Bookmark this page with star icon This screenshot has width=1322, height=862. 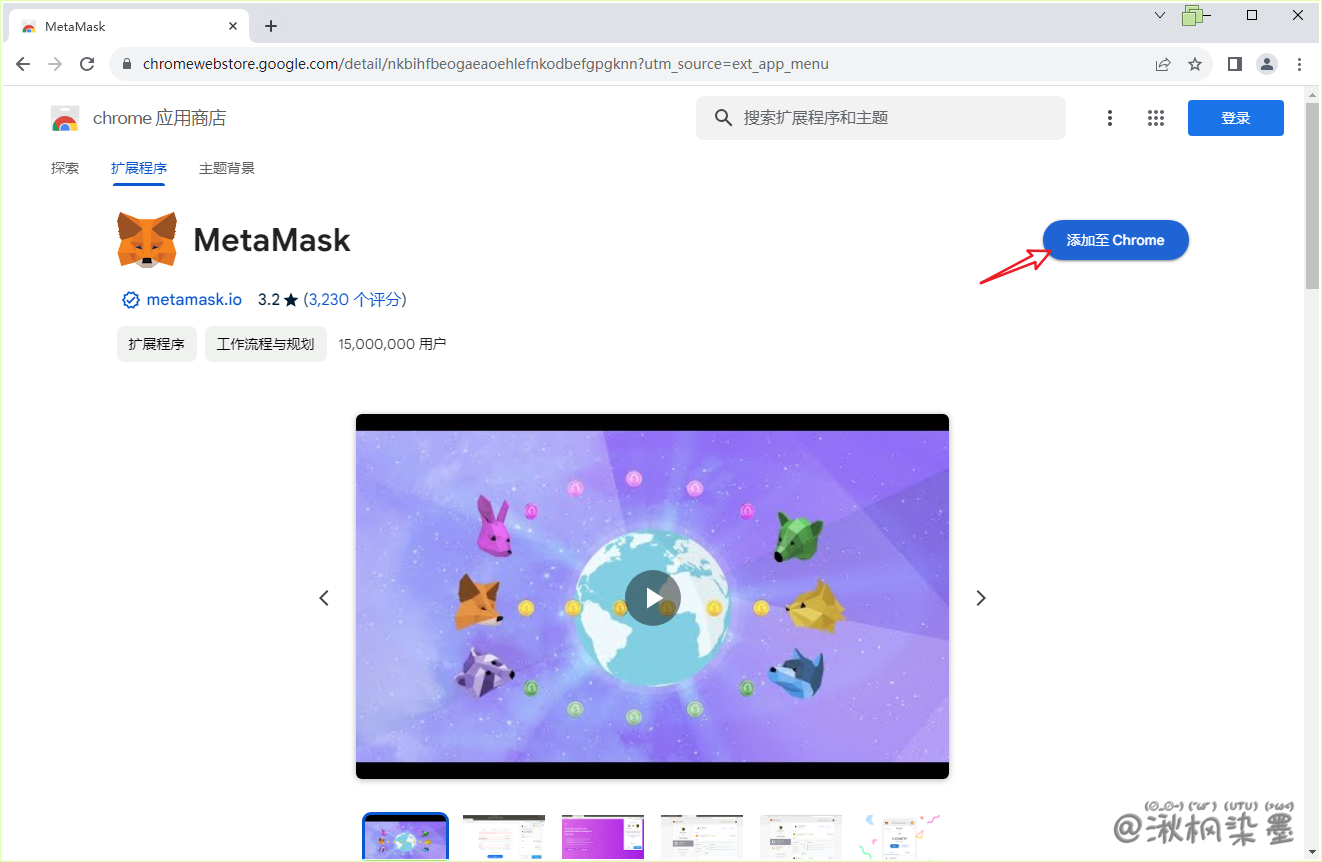[1194, 64]
